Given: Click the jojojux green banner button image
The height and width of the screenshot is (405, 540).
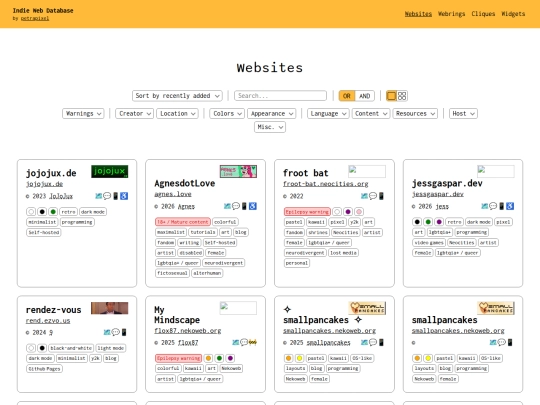Looking at the screenshot, I should [x=110, y=172].
